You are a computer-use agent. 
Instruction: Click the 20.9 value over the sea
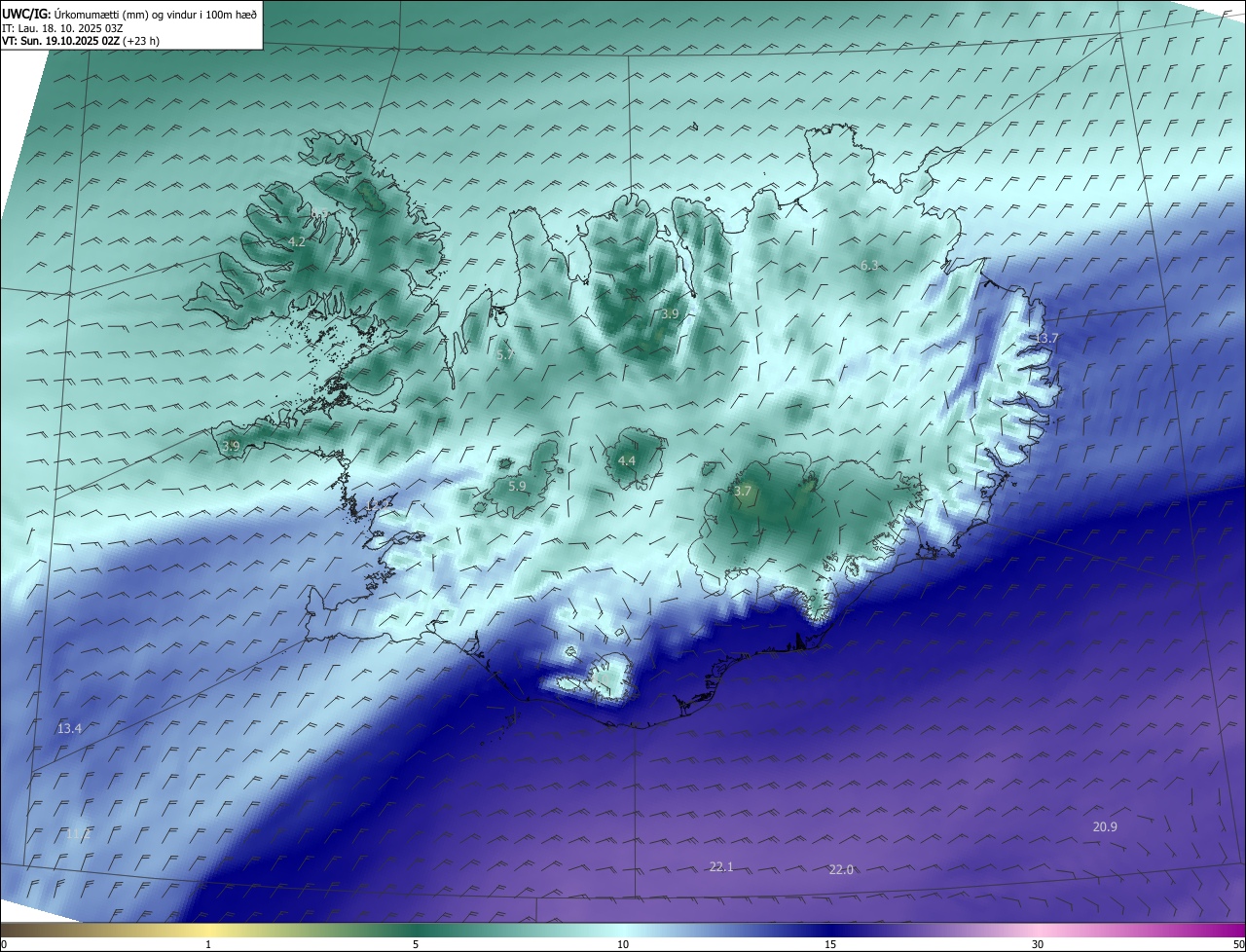pos(1105,826)
